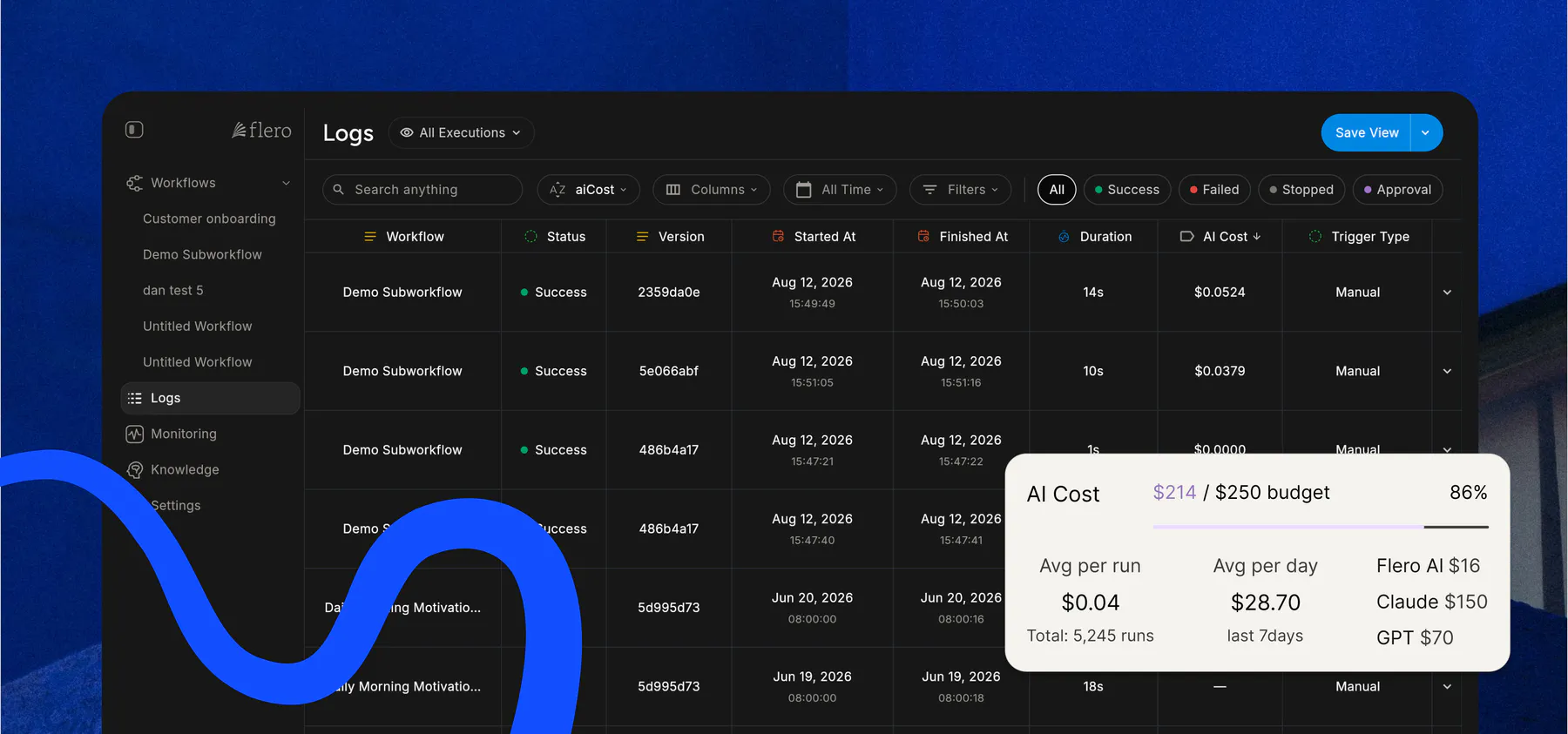Collapse the Workflows sidebar section
This screenshot has height=734, width=1568.
coord(286,183)
